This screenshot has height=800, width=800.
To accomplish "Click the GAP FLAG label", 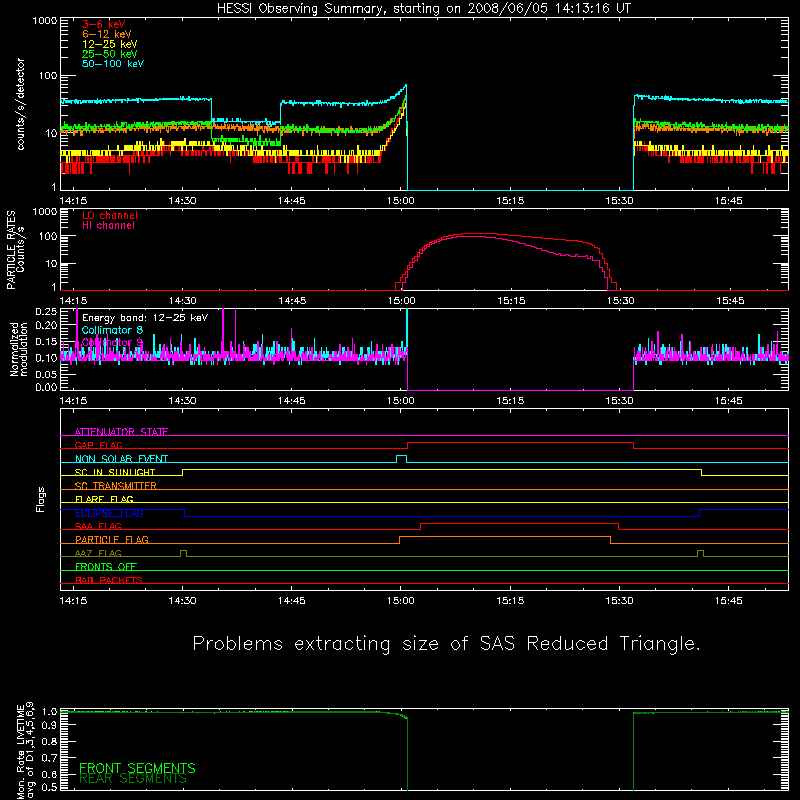I will pyautogui.click(x=98, y=445).
